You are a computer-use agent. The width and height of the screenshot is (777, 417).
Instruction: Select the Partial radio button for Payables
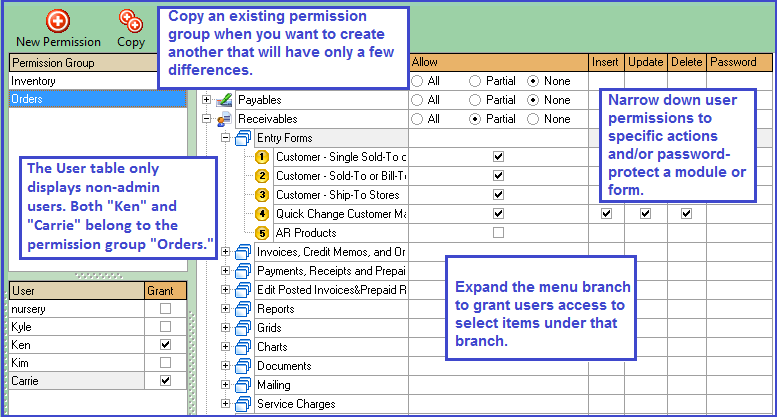pyautogui.click(x=475, y=100)
